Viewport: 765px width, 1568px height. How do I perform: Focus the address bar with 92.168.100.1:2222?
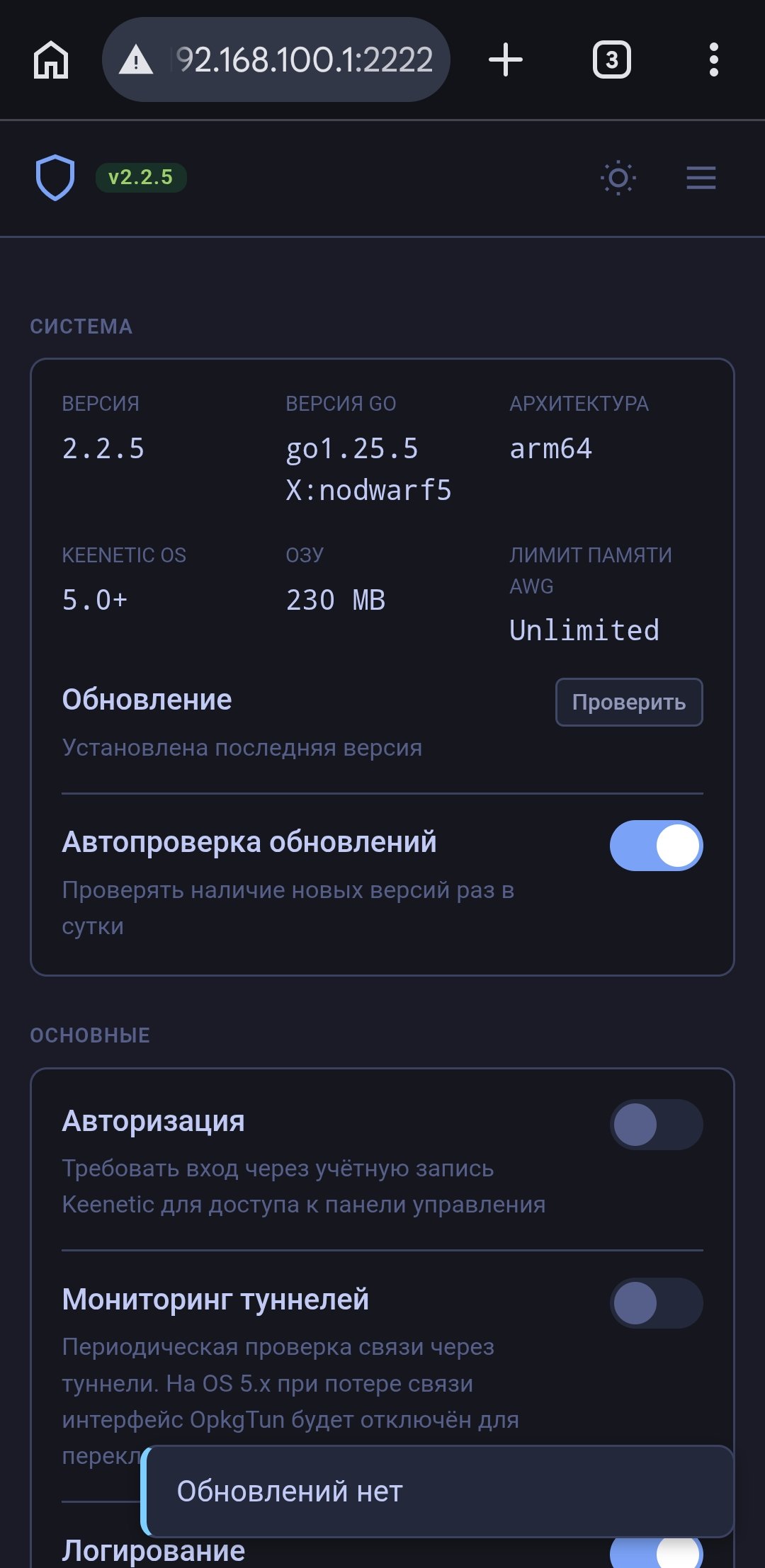click(305, 59)
